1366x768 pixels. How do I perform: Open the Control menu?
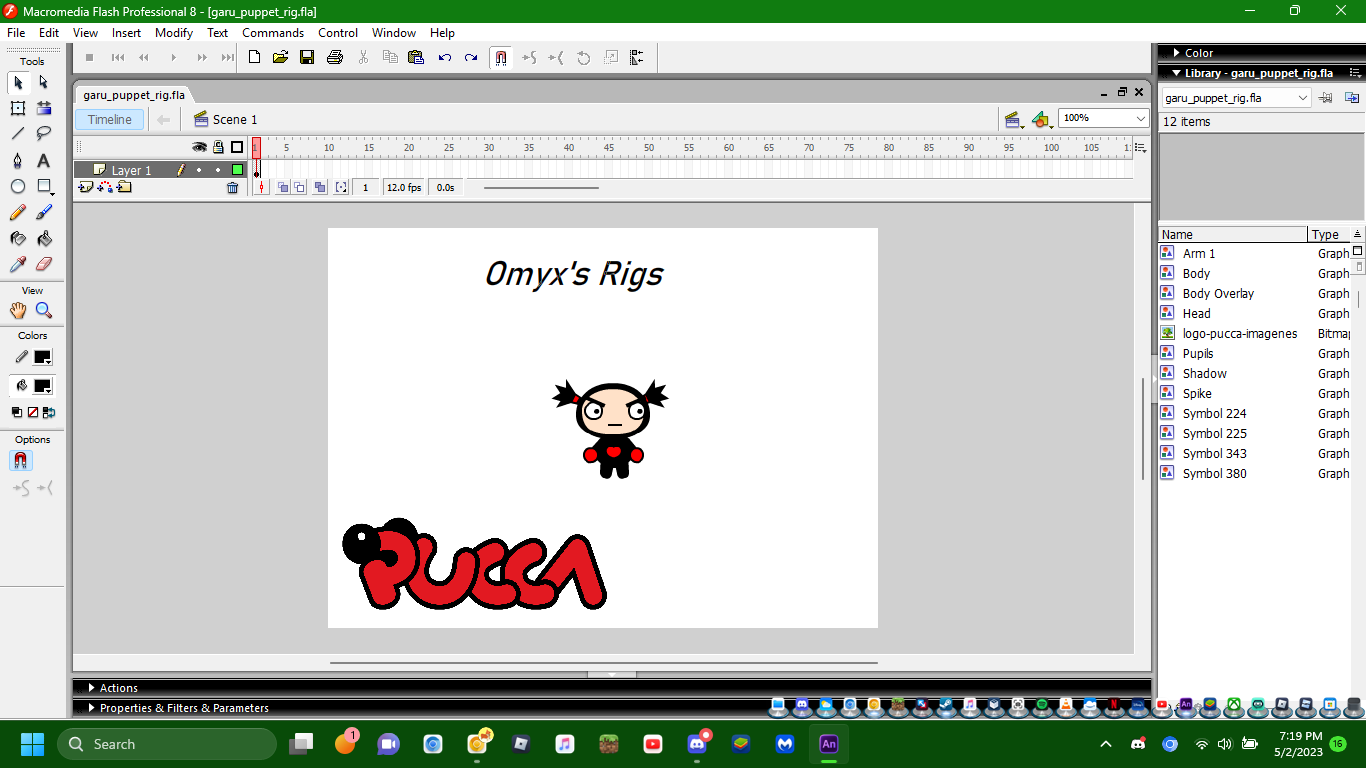(337, 32)
